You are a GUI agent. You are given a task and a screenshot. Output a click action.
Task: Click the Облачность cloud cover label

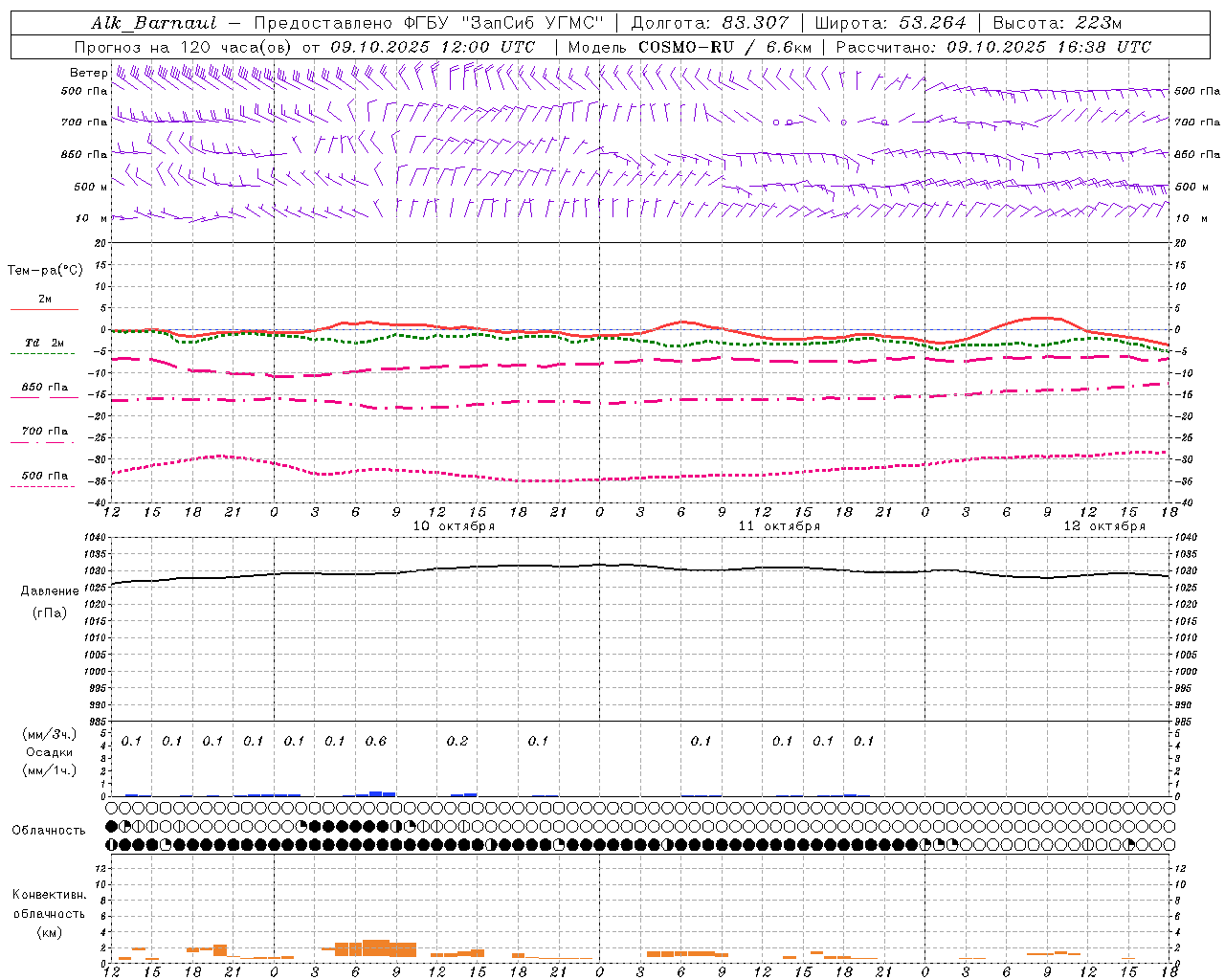tap(49, 831)
